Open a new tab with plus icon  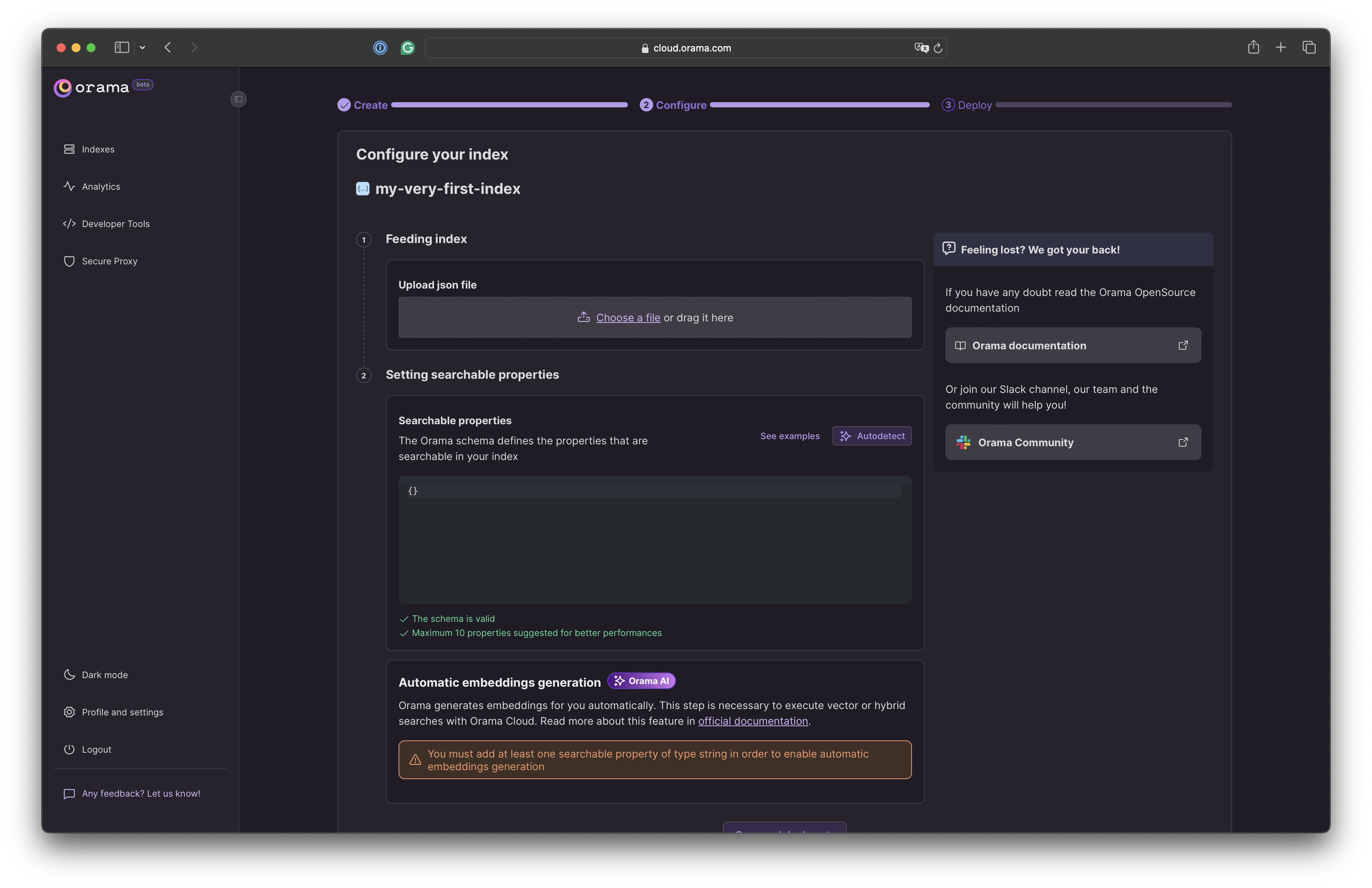coord(1280,47)
